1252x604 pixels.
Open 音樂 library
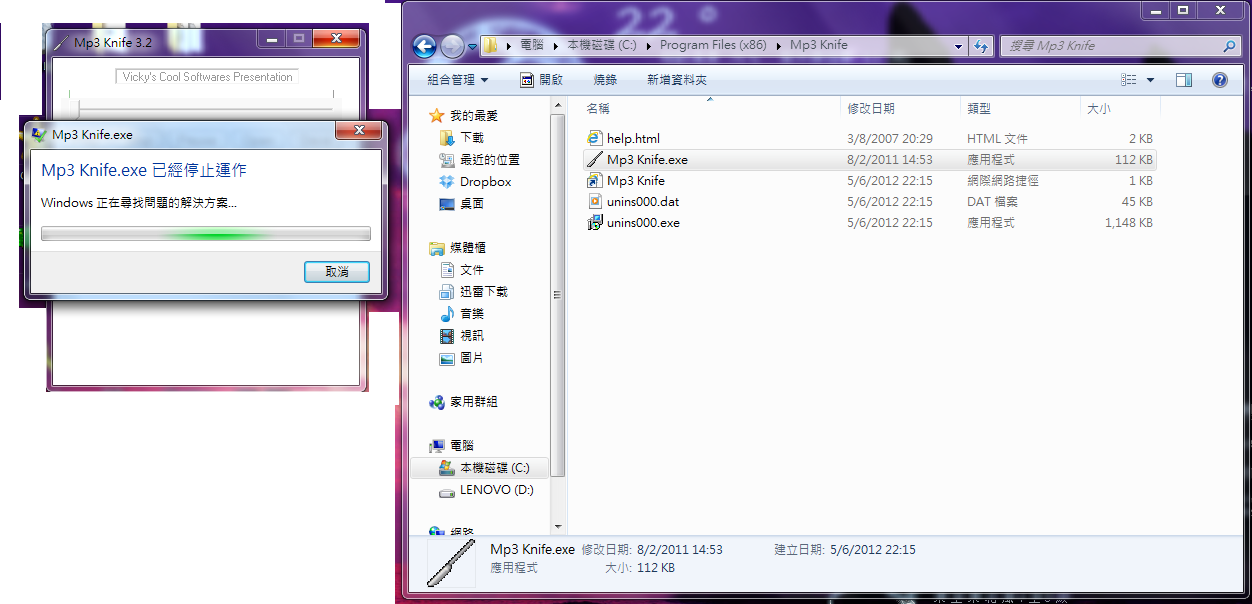471,314
